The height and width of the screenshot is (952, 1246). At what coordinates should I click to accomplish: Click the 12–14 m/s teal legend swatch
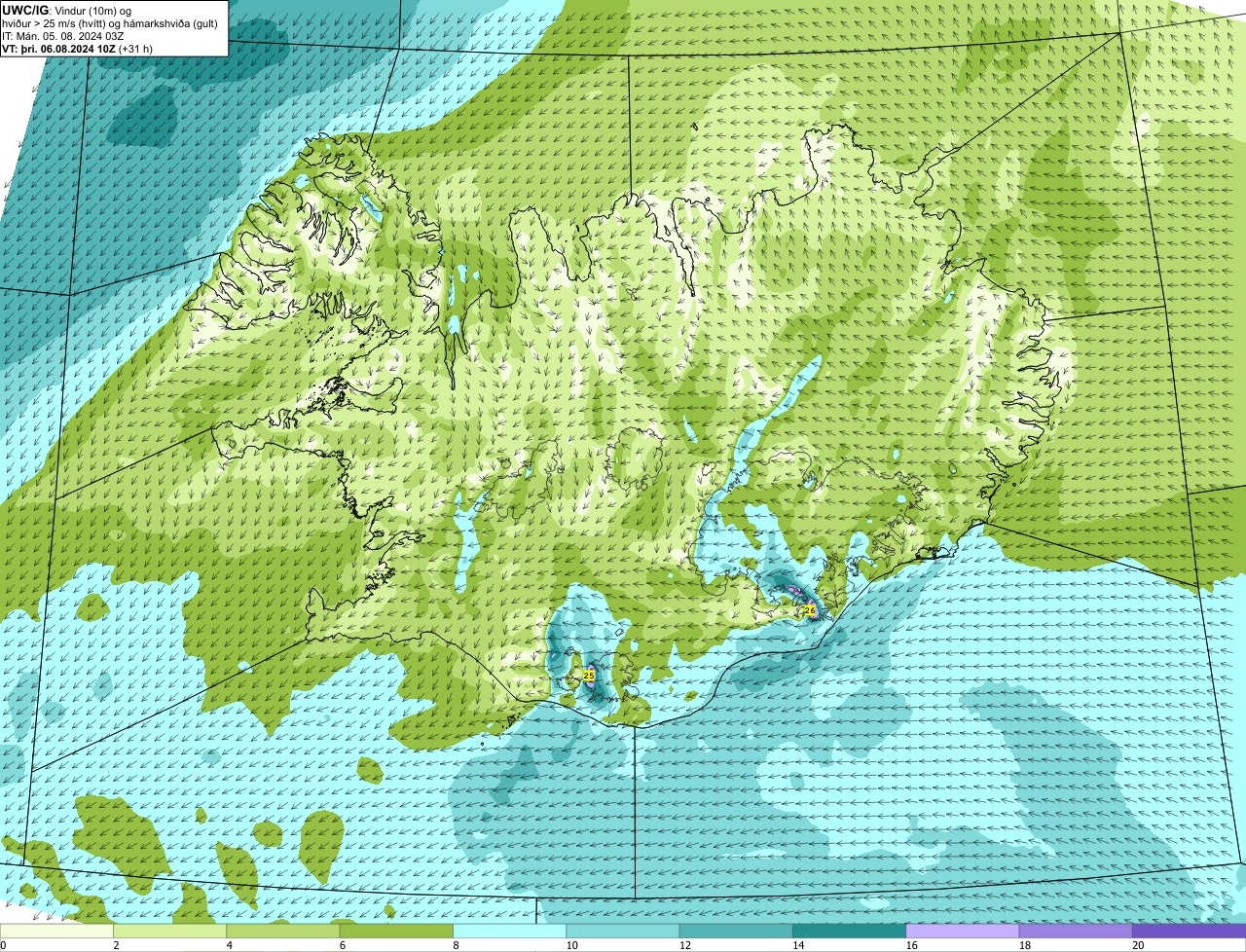pyautogui.click(x=736, y=931)
